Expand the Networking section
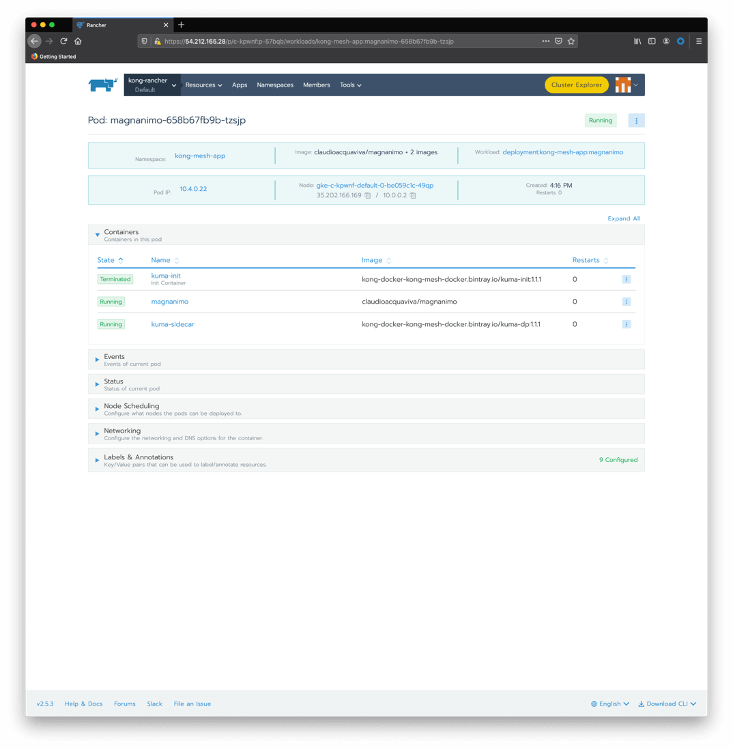 coord(98,433)
